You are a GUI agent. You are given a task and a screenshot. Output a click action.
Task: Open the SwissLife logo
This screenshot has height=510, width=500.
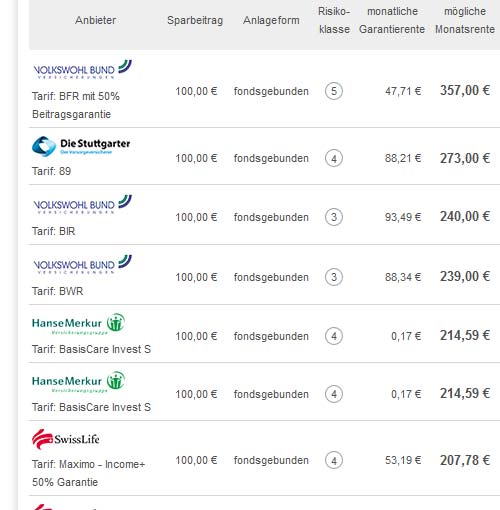tap(66, 439)
